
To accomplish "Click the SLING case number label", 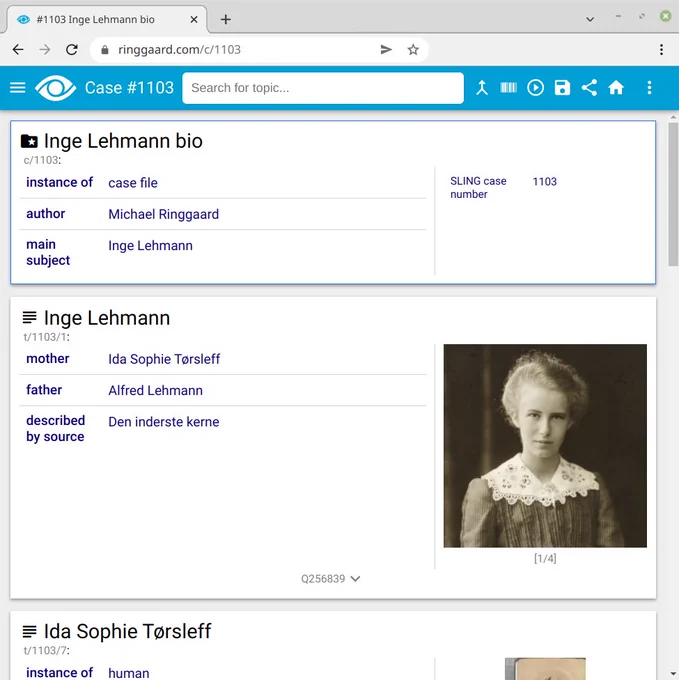I will pyautogui.click(x=478, y=187).
